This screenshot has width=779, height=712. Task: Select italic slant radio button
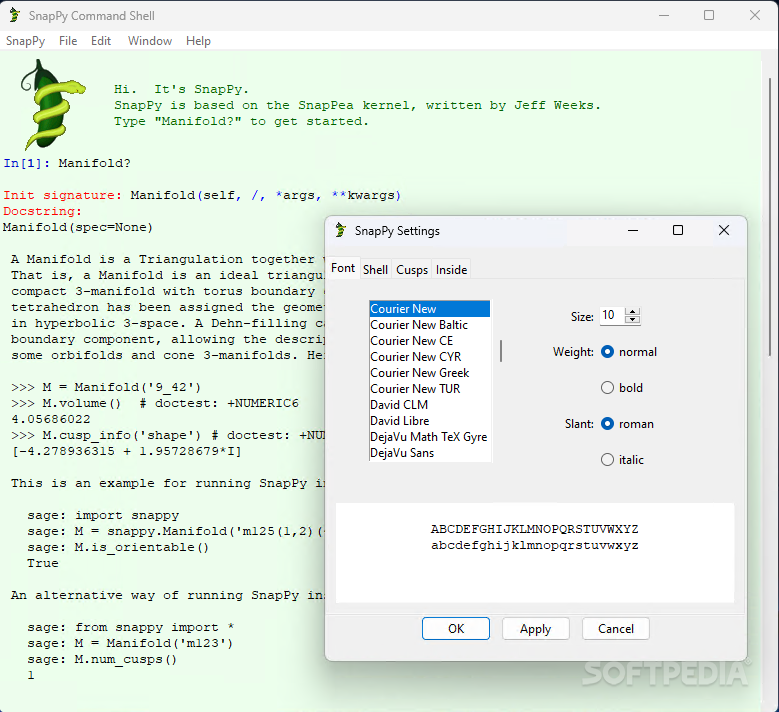[x=607, y=460]
